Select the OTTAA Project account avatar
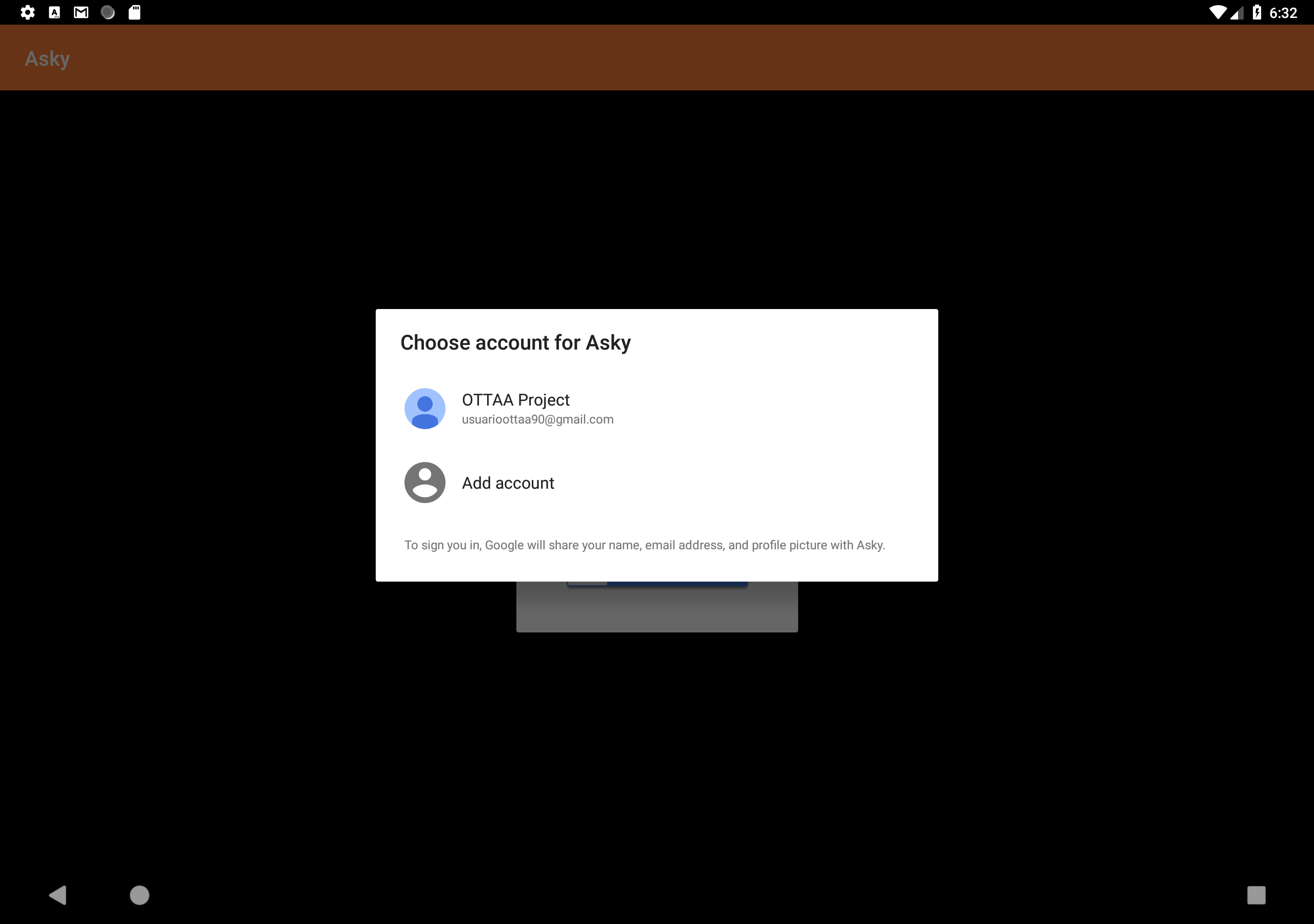Image resolution: width=1314 pixels, height=924 pixels. pyautogui.click(x=424, y=409)
